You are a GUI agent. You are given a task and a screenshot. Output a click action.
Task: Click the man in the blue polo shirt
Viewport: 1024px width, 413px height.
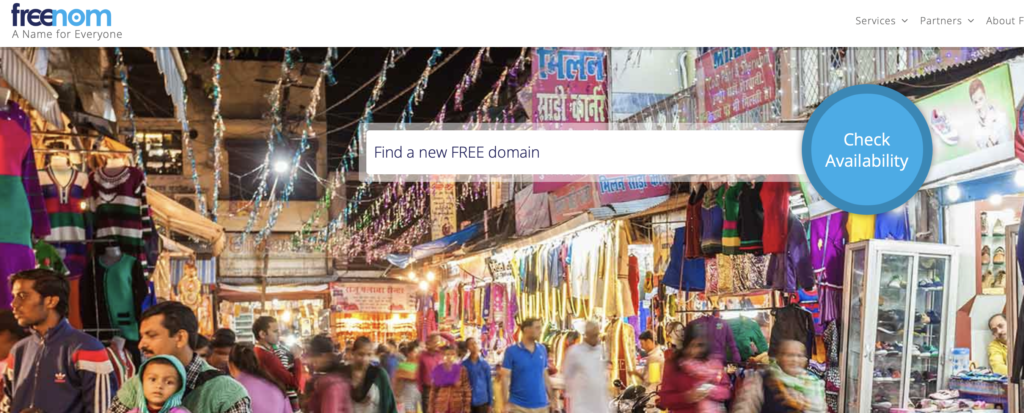(526, 366)
